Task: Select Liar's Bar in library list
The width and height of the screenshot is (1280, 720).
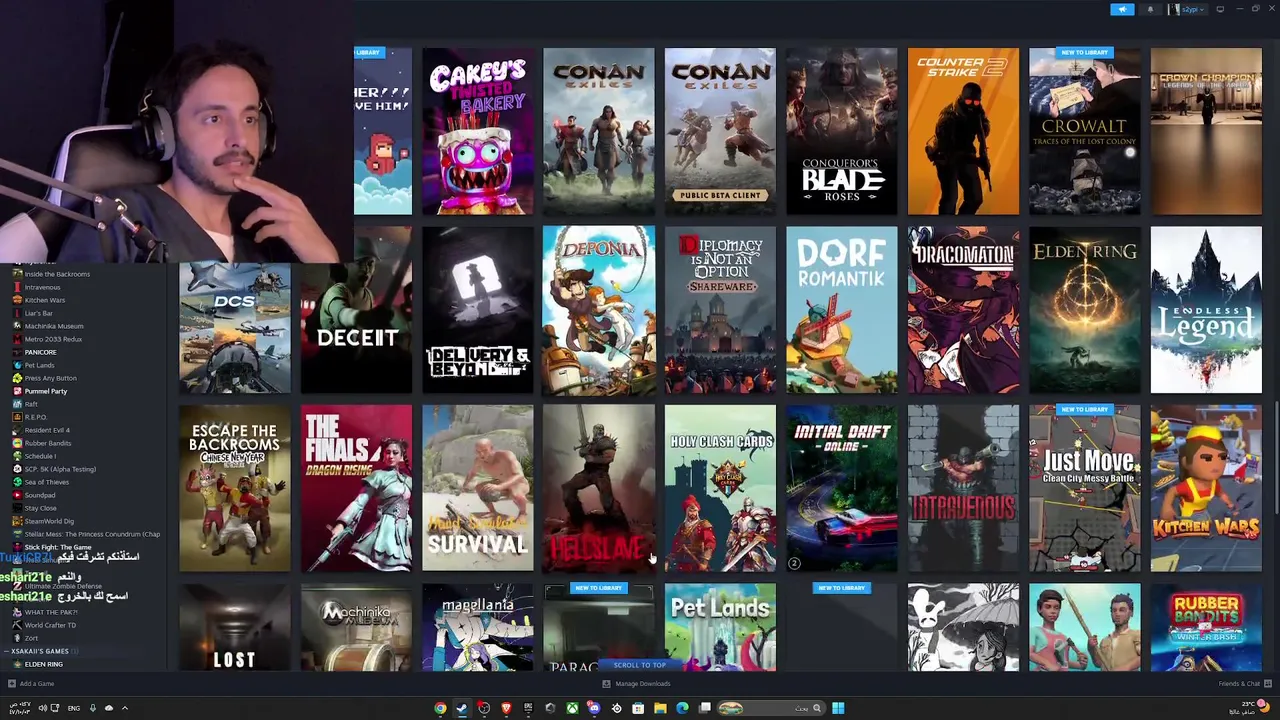Action: click(39, 313)
